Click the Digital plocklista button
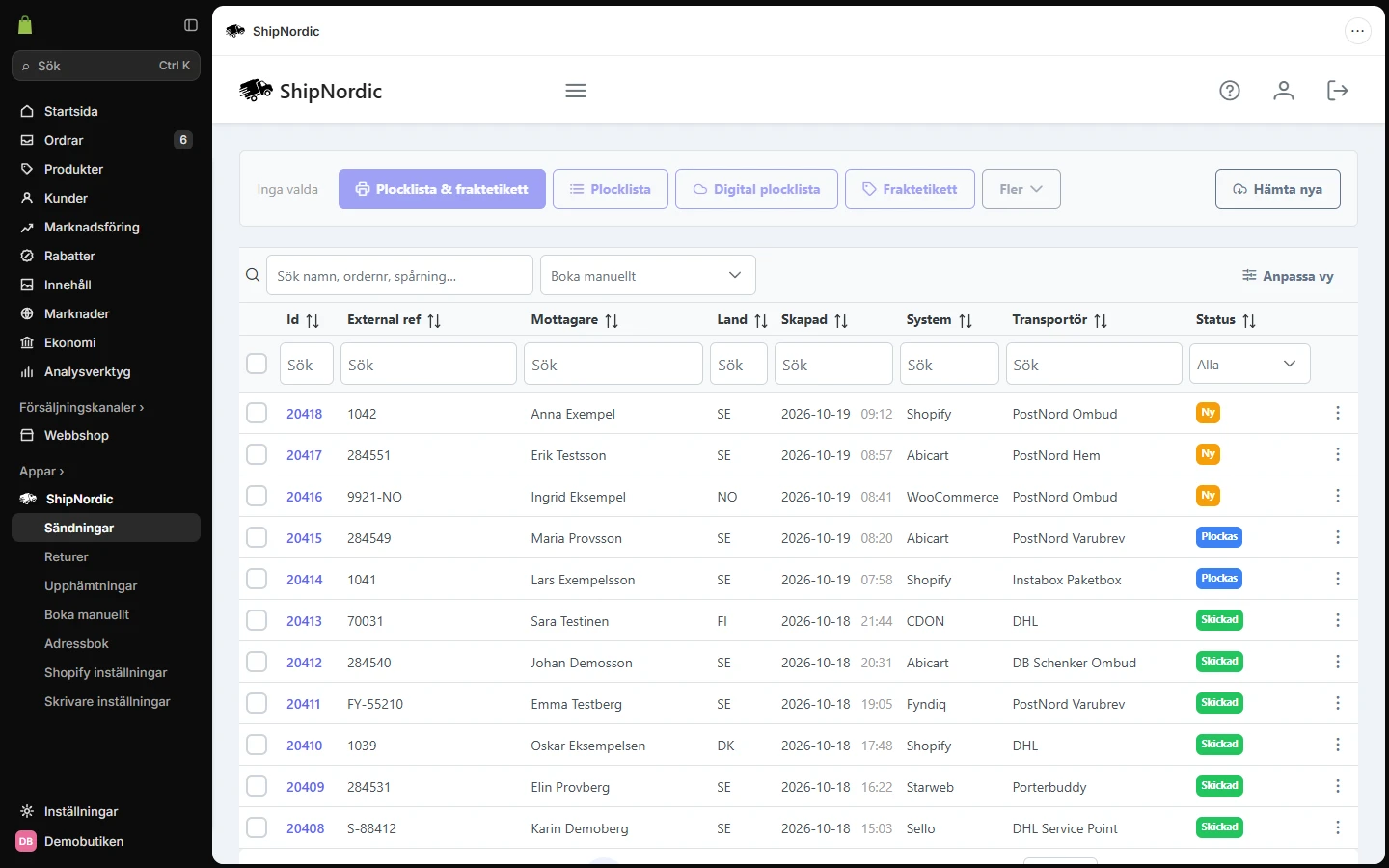Viewport: 1389px width, 868px height. pyautogui.click(x=756, y=189)
